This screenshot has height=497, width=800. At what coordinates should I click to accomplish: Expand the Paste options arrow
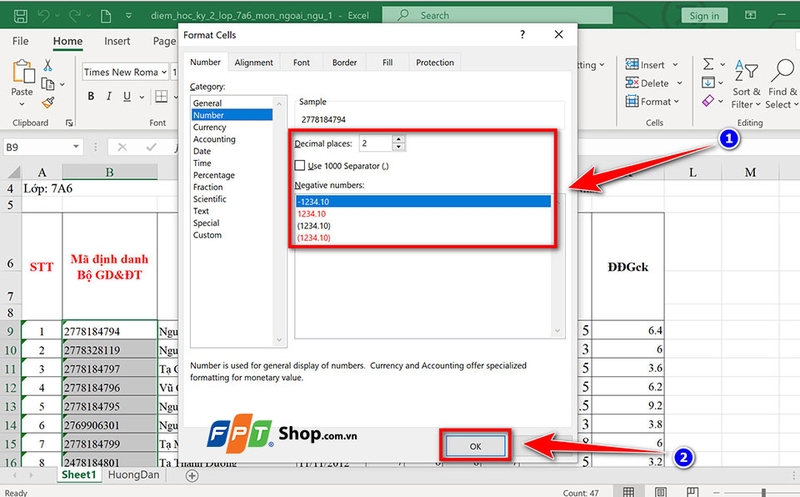pyautogui.click(x=22, y=105)
